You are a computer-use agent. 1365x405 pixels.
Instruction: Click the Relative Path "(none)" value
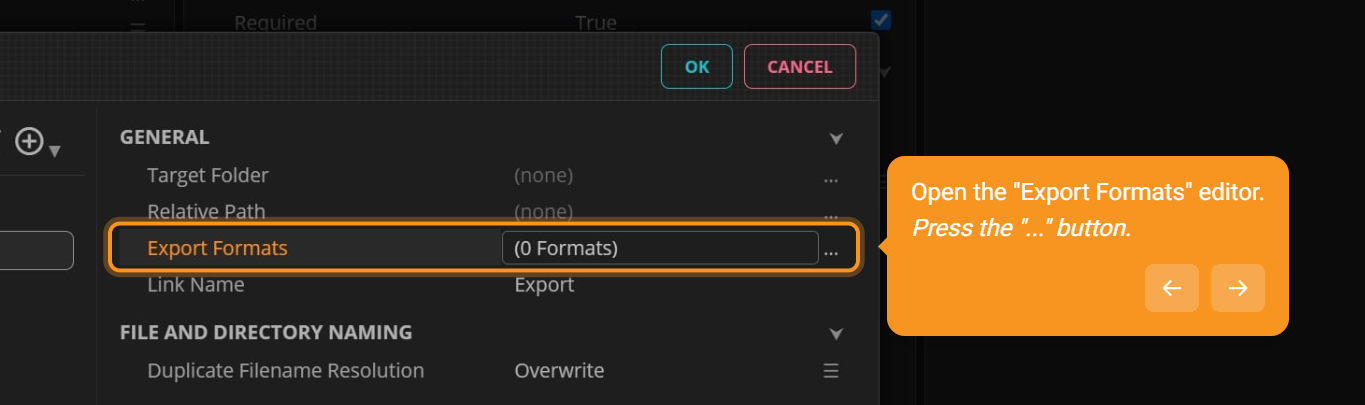pyautogui.click(x=543, y=212)
